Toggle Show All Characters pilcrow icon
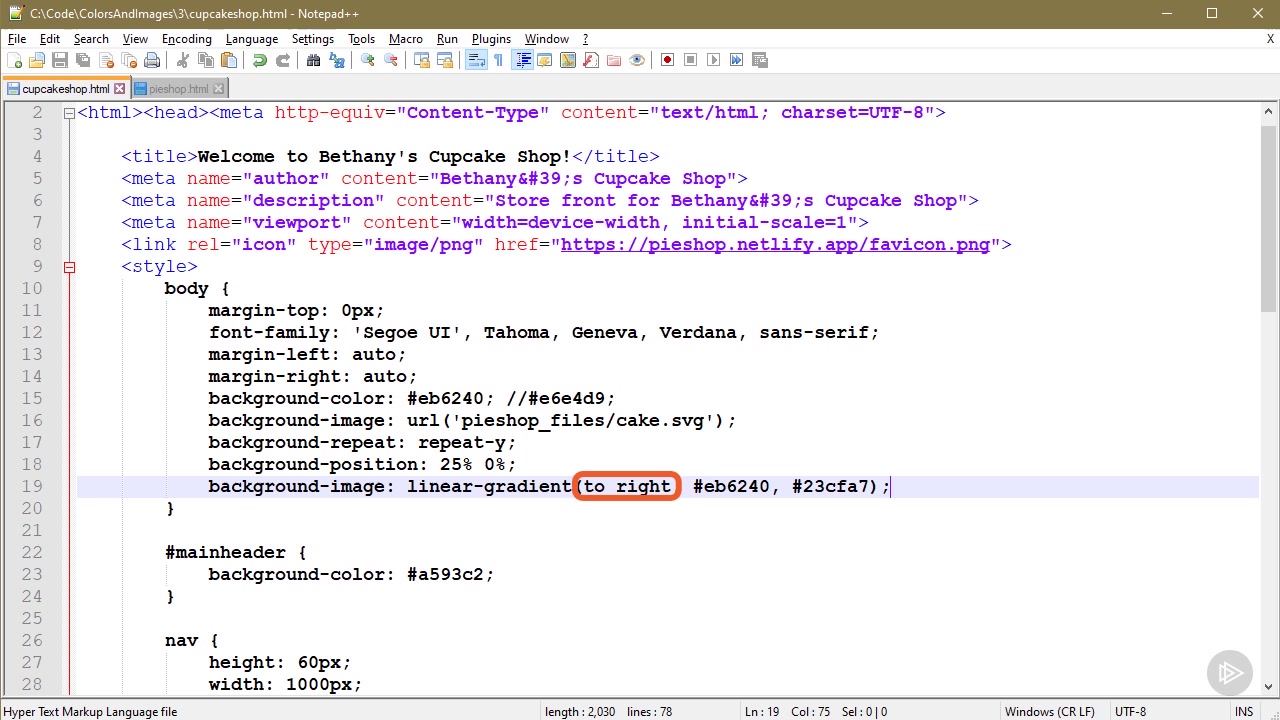Screen dimensions: 1280x720 [x=498, y=60]
